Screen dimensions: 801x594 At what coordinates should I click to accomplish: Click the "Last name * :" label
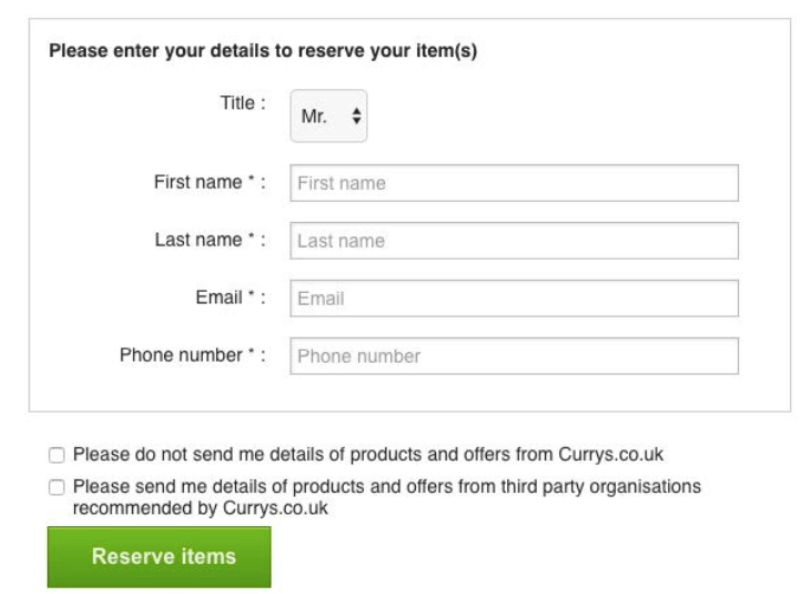tap(209, 240)
